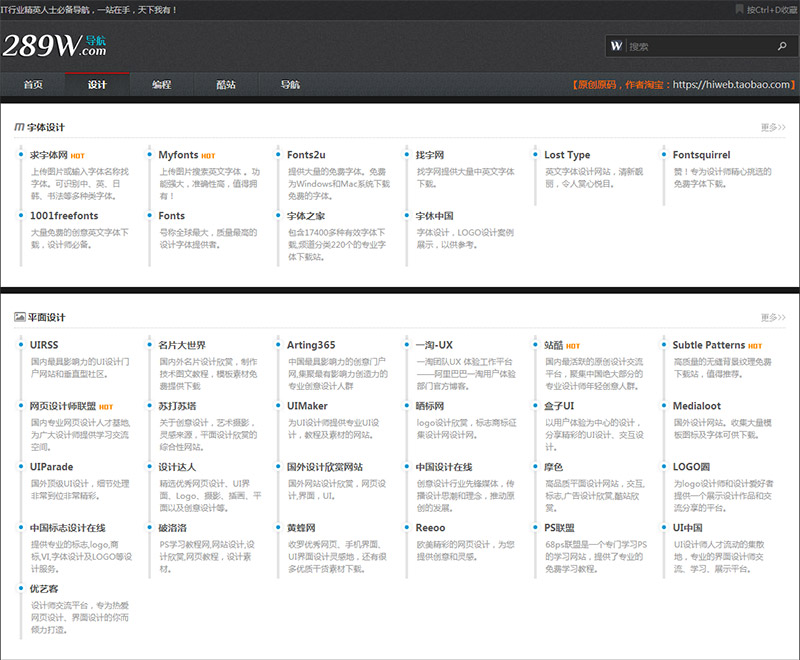Expand 更多 in the 平面设计 section
The image size is (800, 660).
click(x=773, y=318)
